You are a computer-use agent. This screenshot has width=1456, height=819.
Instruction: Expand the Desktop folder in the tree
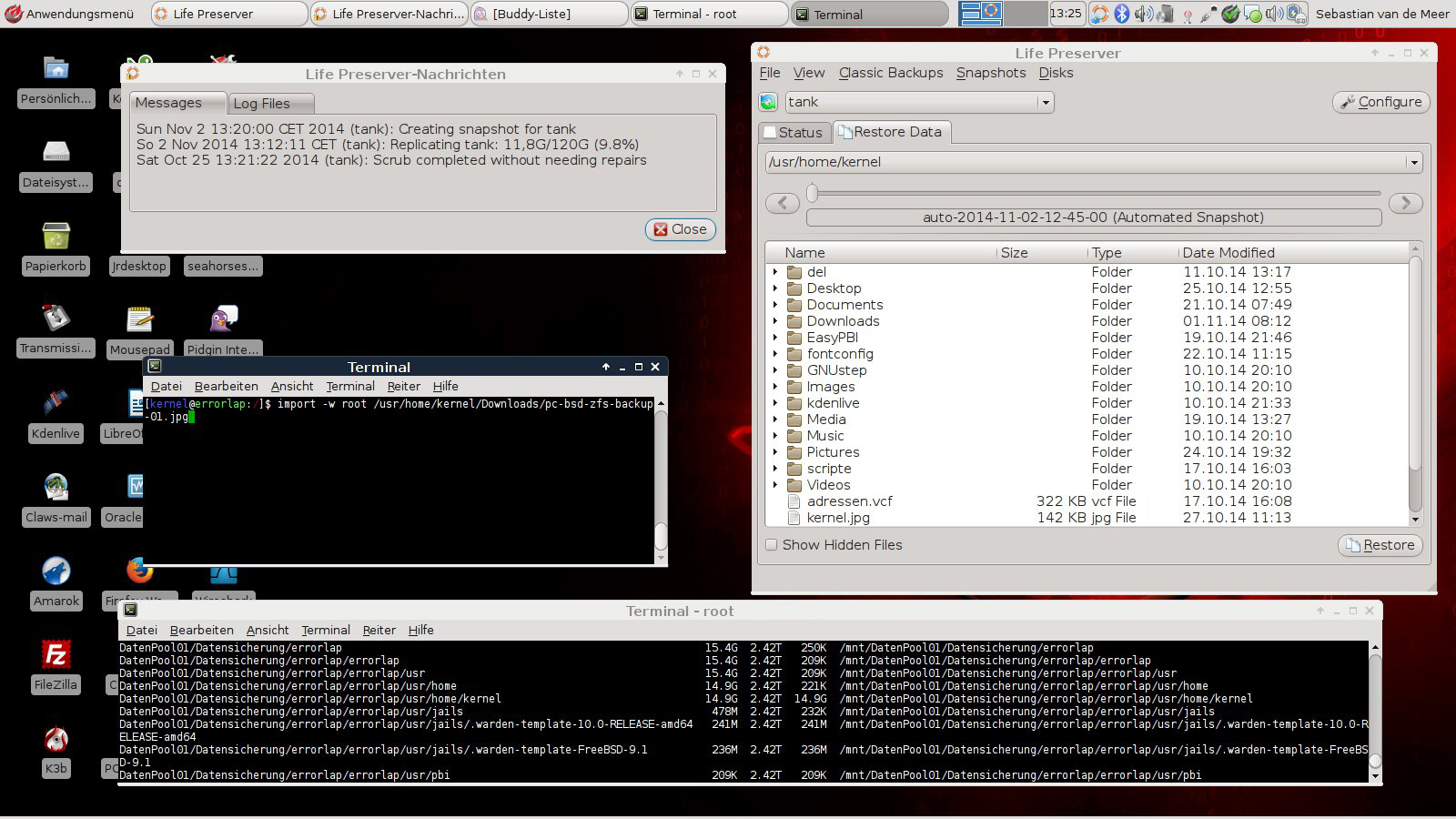tap(775, 288)
